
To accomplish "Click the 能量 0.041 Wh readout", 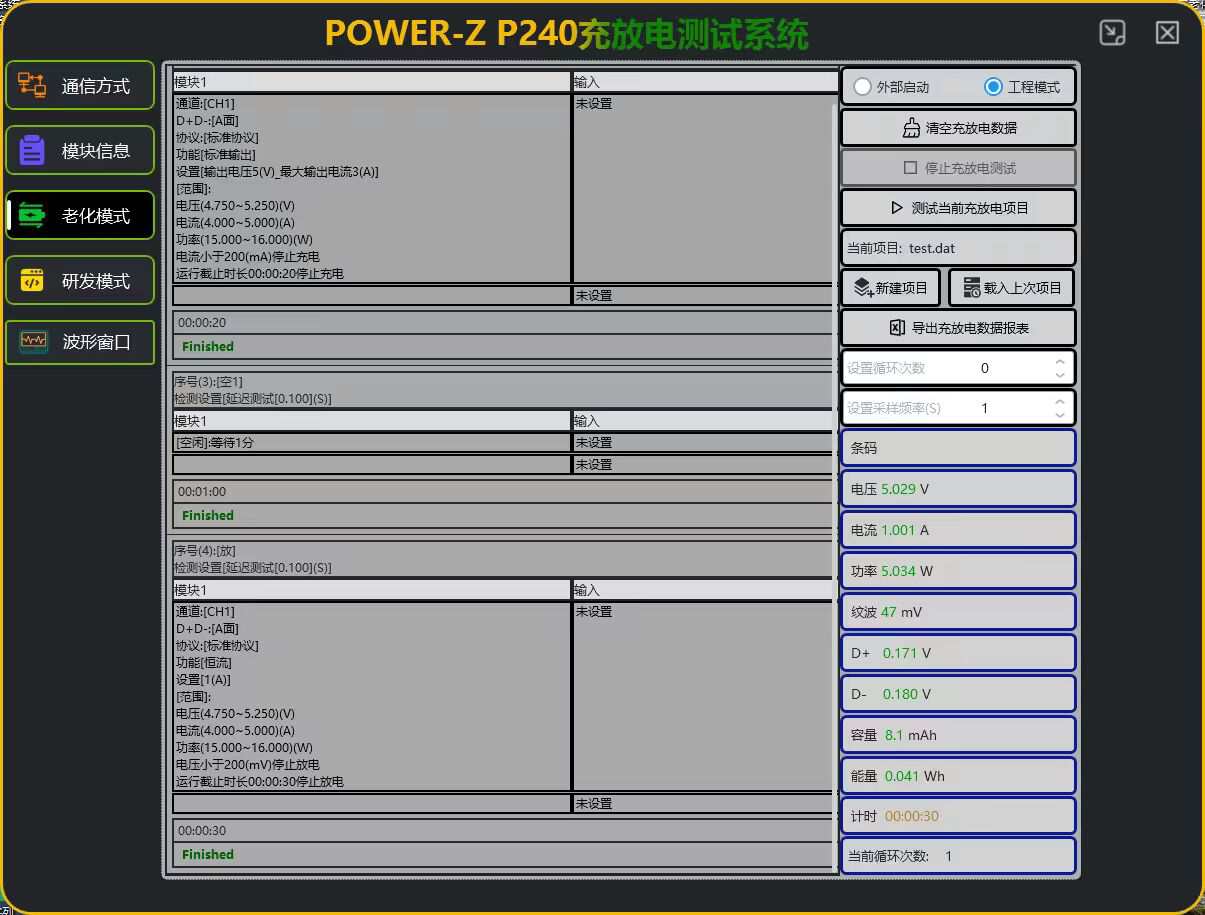I will (x=958, y=775).
